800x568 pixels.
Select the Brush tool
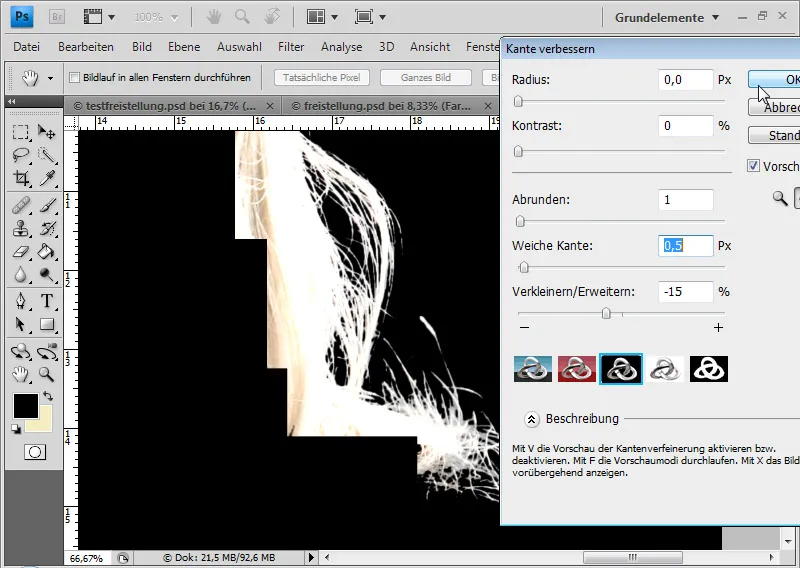coord(46,206)
